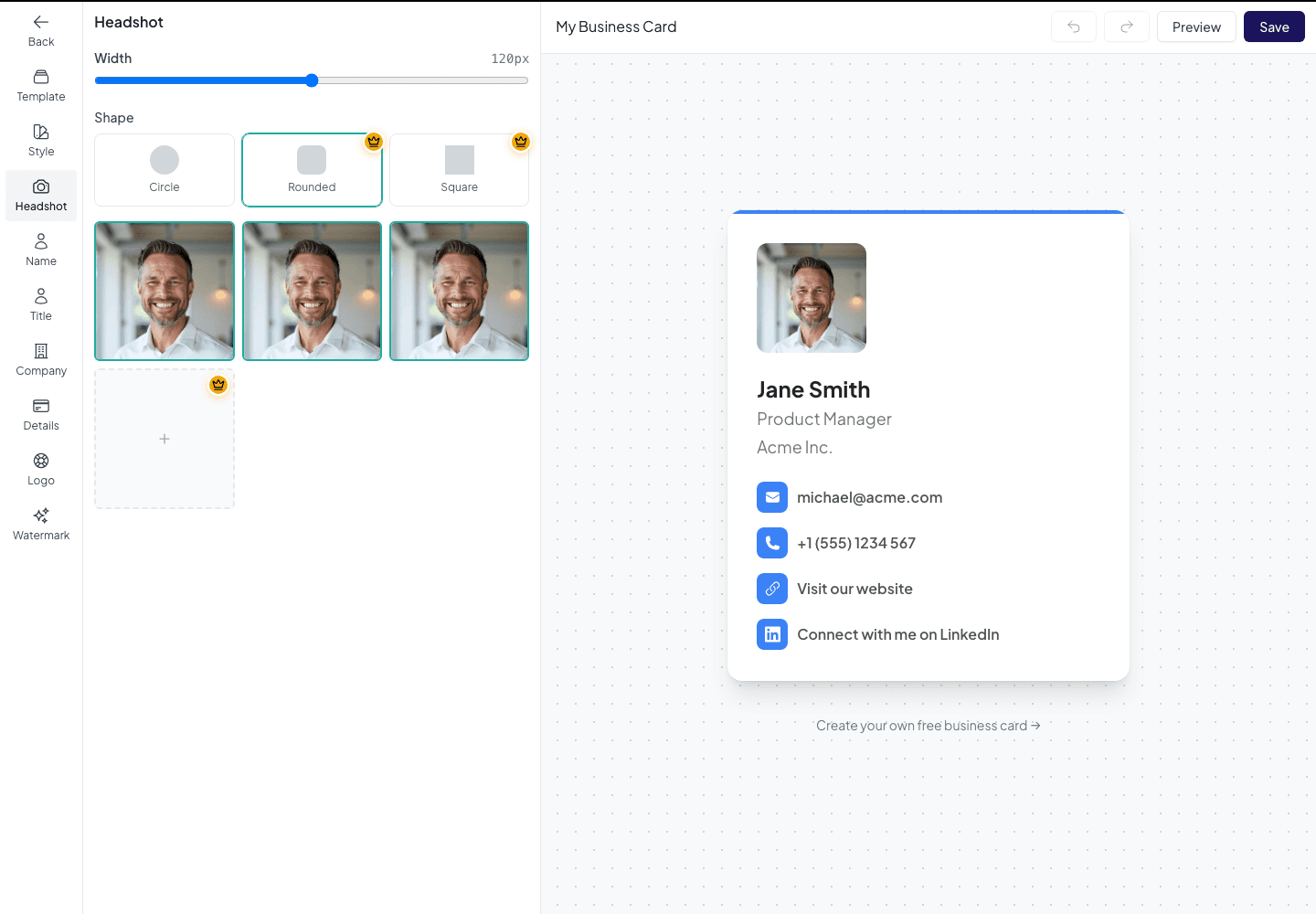Open the Company section
This screenshot has width=1316, height=914.
pos(41,360)
